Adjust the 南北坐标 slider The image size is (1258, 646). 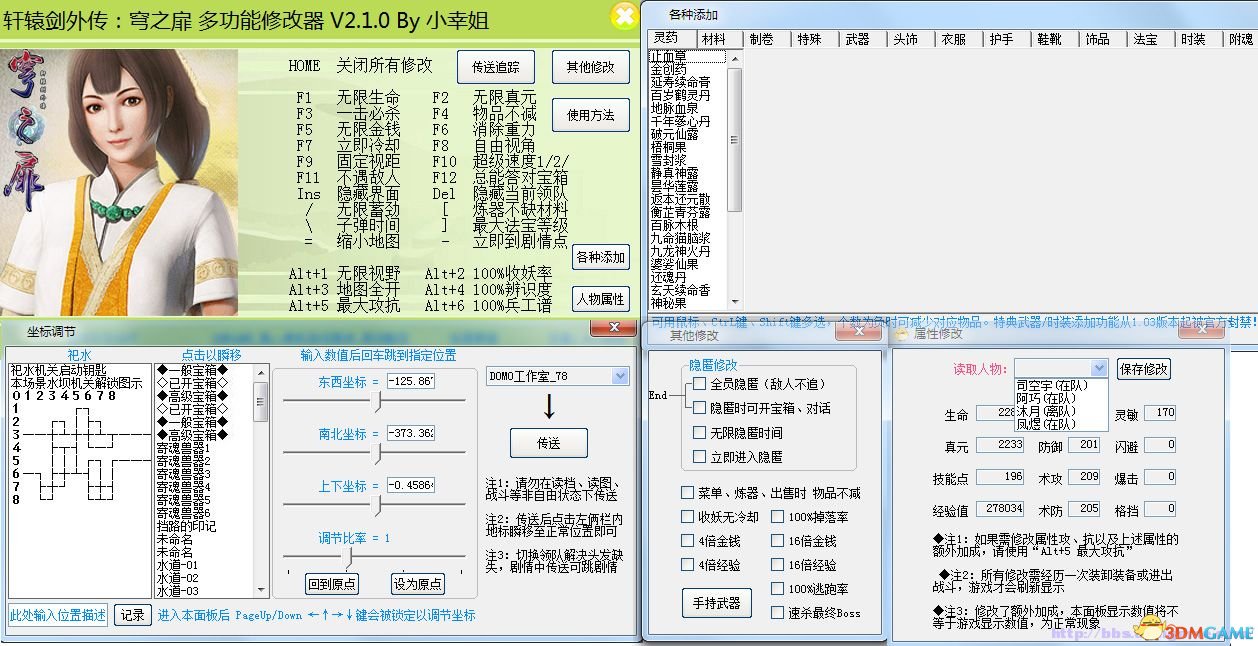point(374,454)
